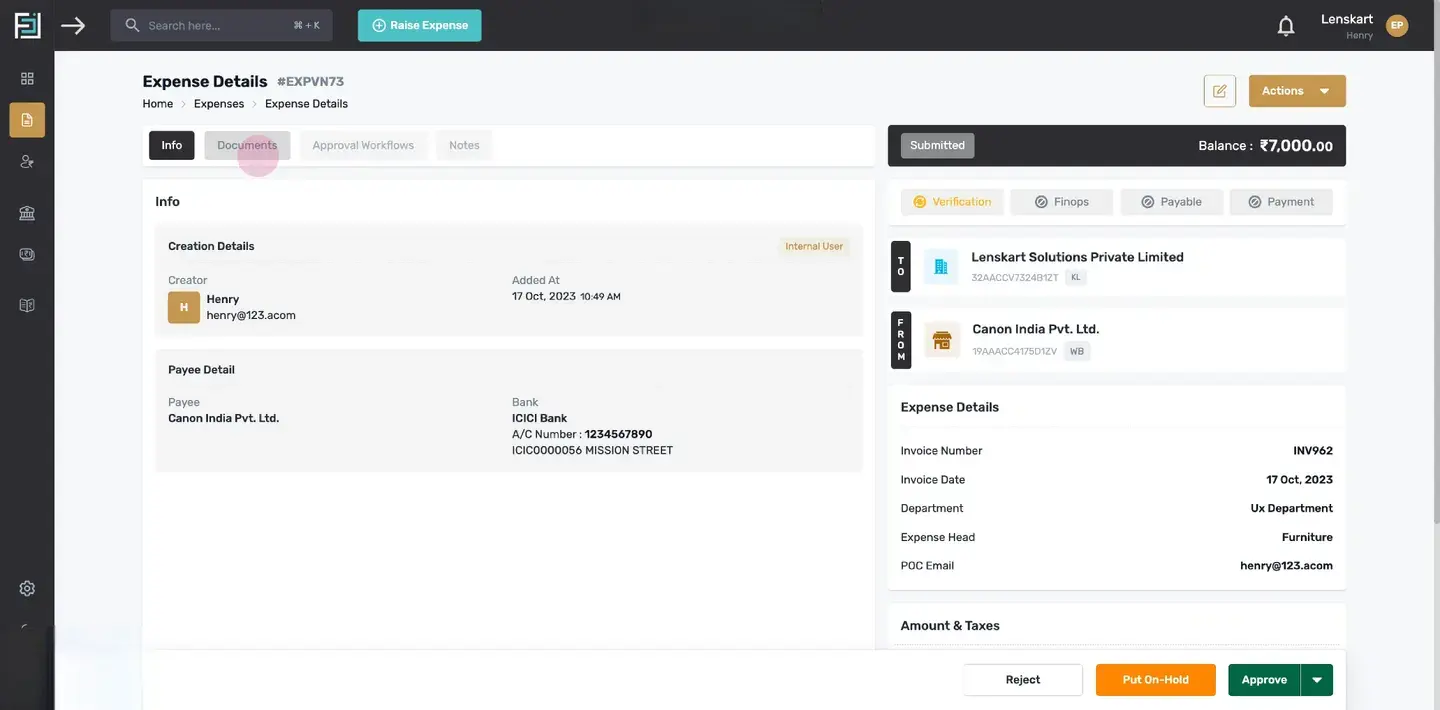Click the magnifier icon in the search bar

pyautogui.click(x=132, y=25)
